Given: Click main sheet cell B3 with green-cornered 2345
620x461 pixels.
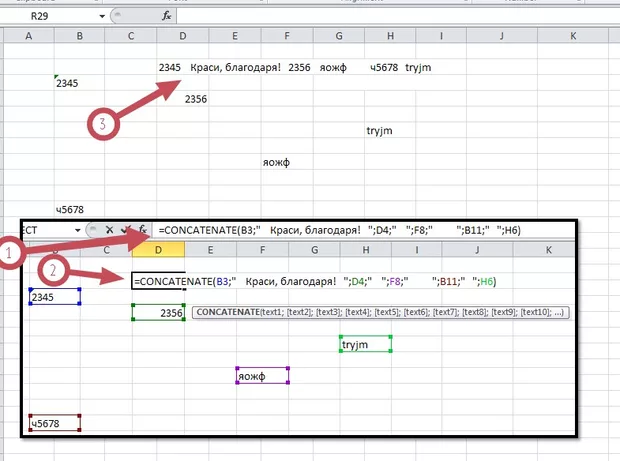Looking at the screenshot, I should [x=79, y=83].
